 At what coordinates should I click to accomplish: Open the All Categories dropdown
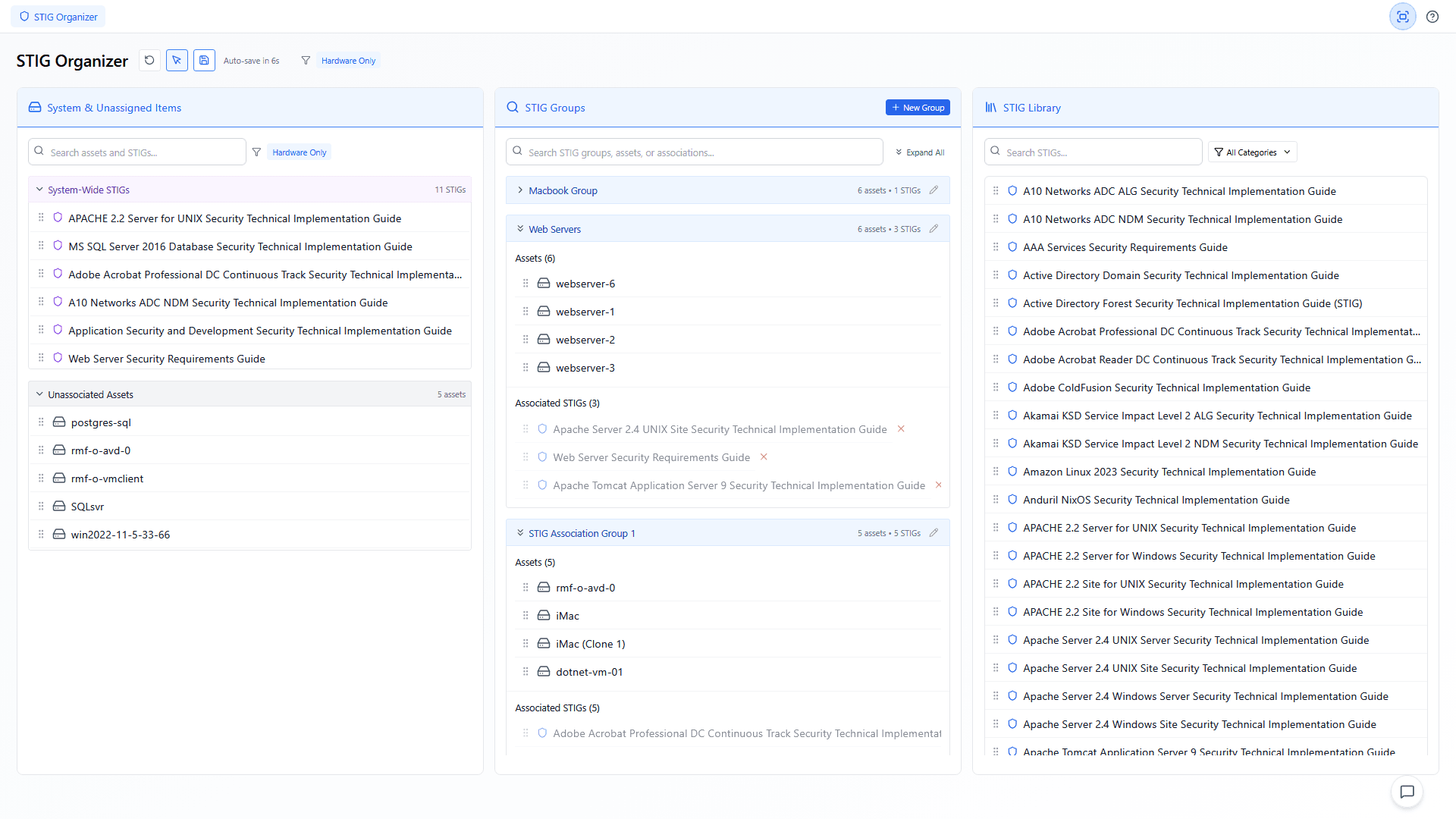click(x=1252, y=152)
